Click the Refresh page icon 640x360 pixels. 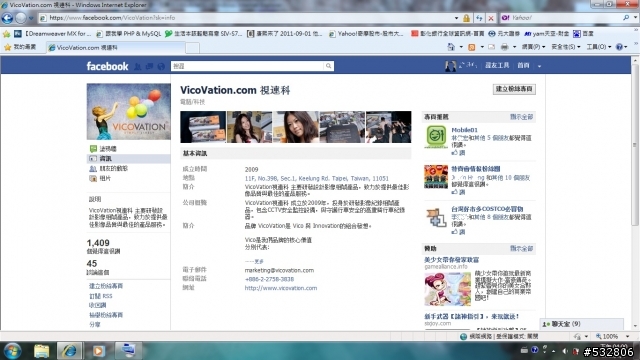(x=479, y=18)
